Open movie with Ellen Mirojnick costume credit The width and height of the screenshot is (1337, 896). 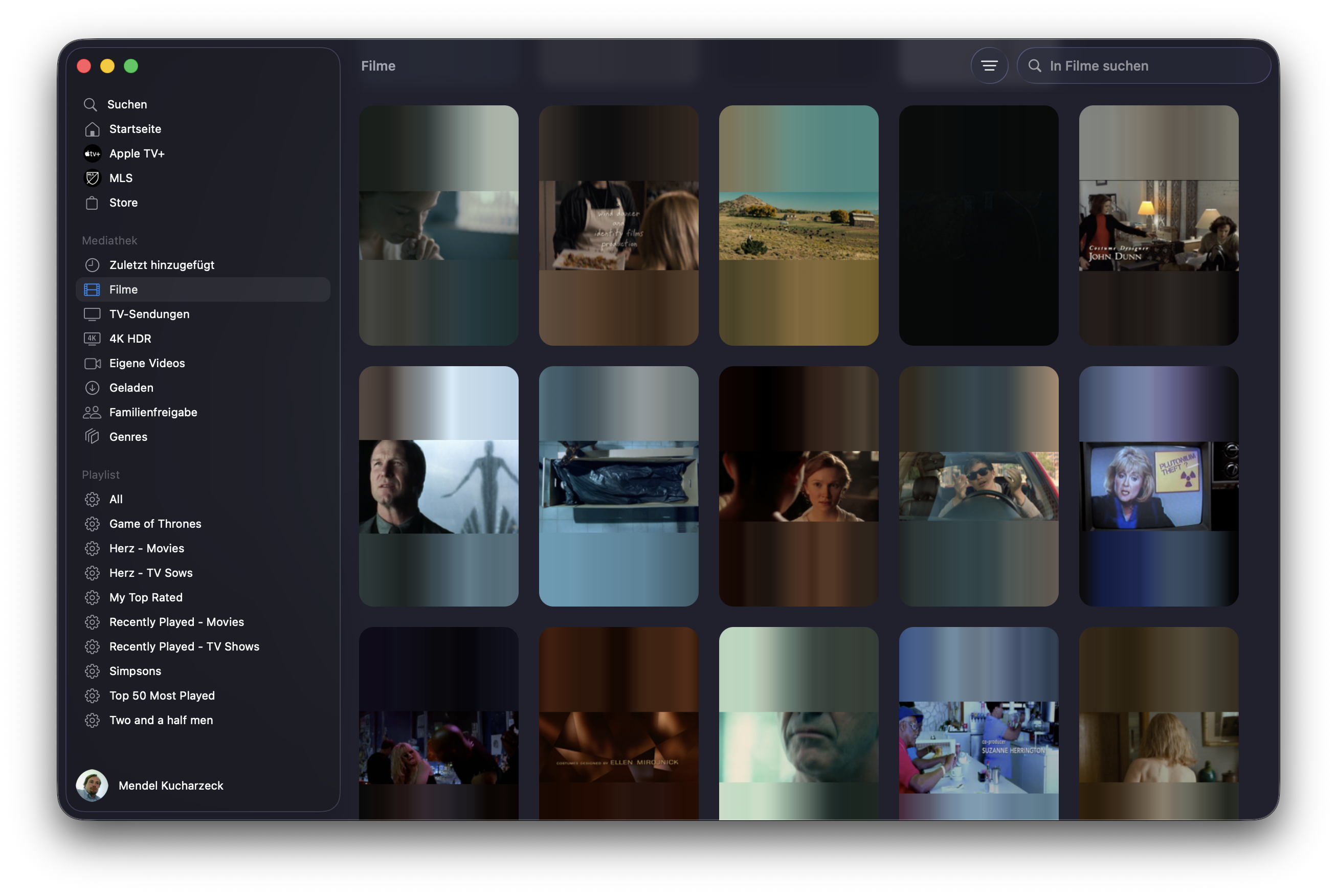pyautogui.click(x=618, y=724)
